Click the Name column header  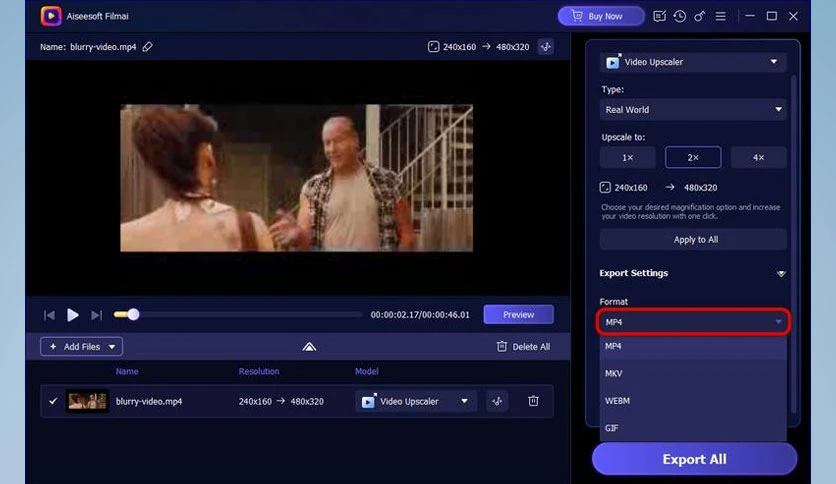[127, 371]
